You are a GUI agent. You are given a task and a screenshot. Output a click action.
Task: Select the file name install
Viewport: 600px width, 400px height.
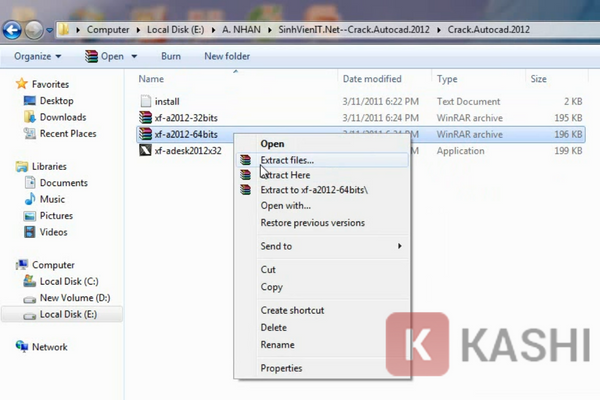167,101
